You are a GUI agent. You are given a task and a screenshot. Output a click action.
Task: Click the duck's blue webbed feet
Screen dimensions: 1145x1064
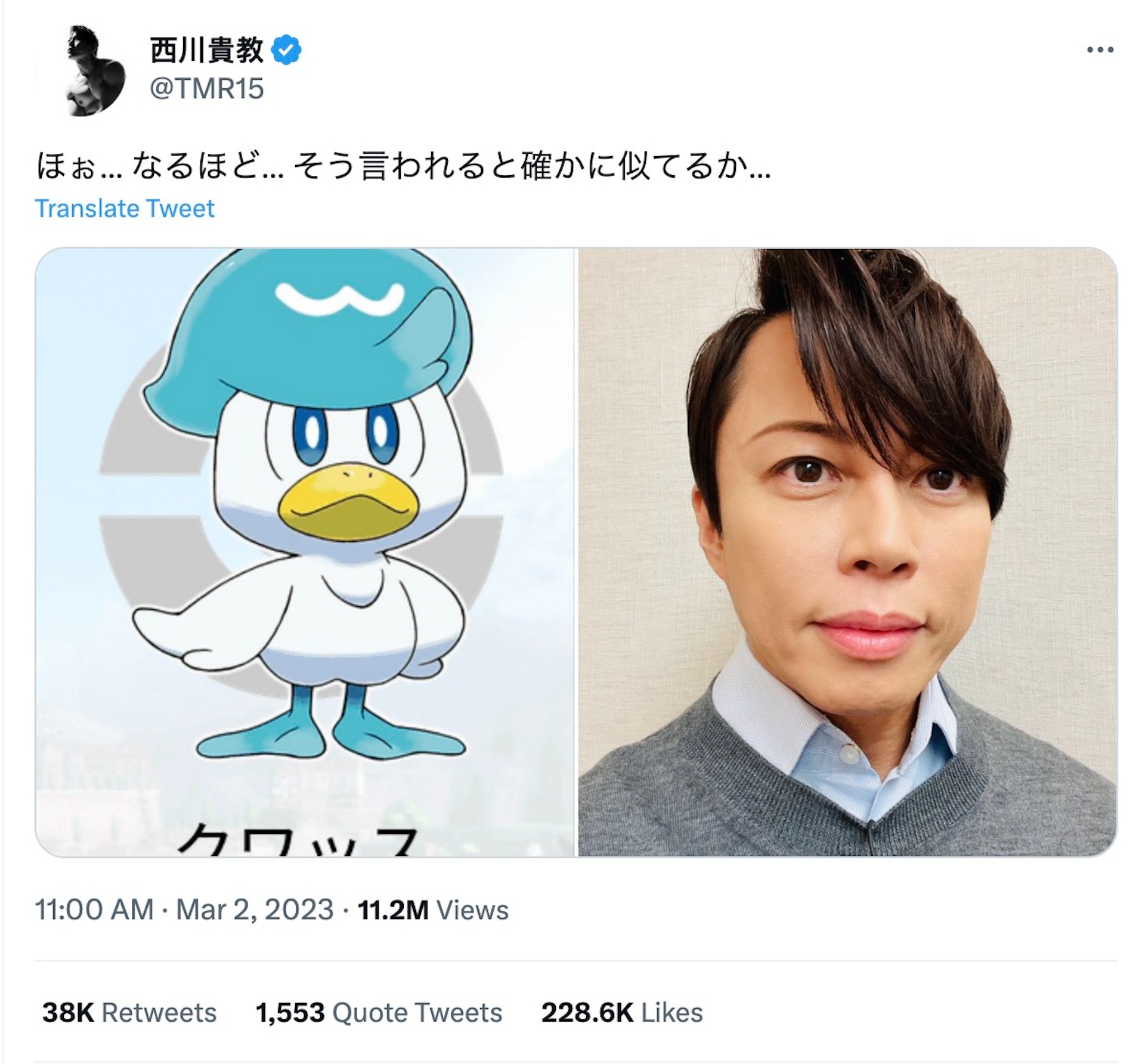point(331,727)
